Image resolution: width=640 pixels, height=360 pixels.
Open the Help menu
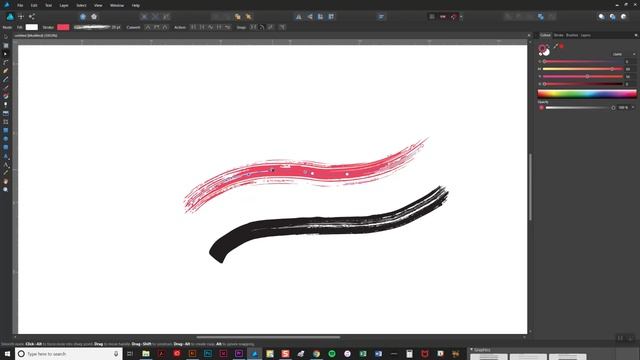(x=136, y=5)
